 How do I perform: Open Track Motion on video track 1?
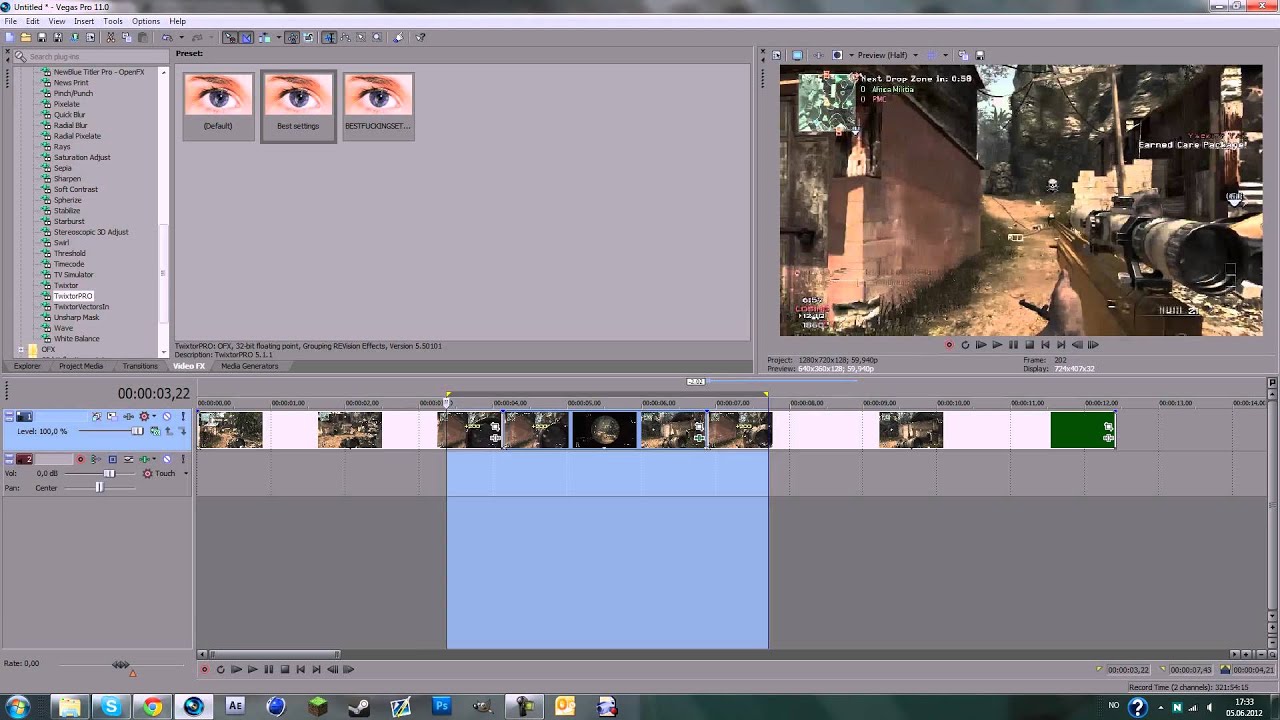tap(112, 416)
